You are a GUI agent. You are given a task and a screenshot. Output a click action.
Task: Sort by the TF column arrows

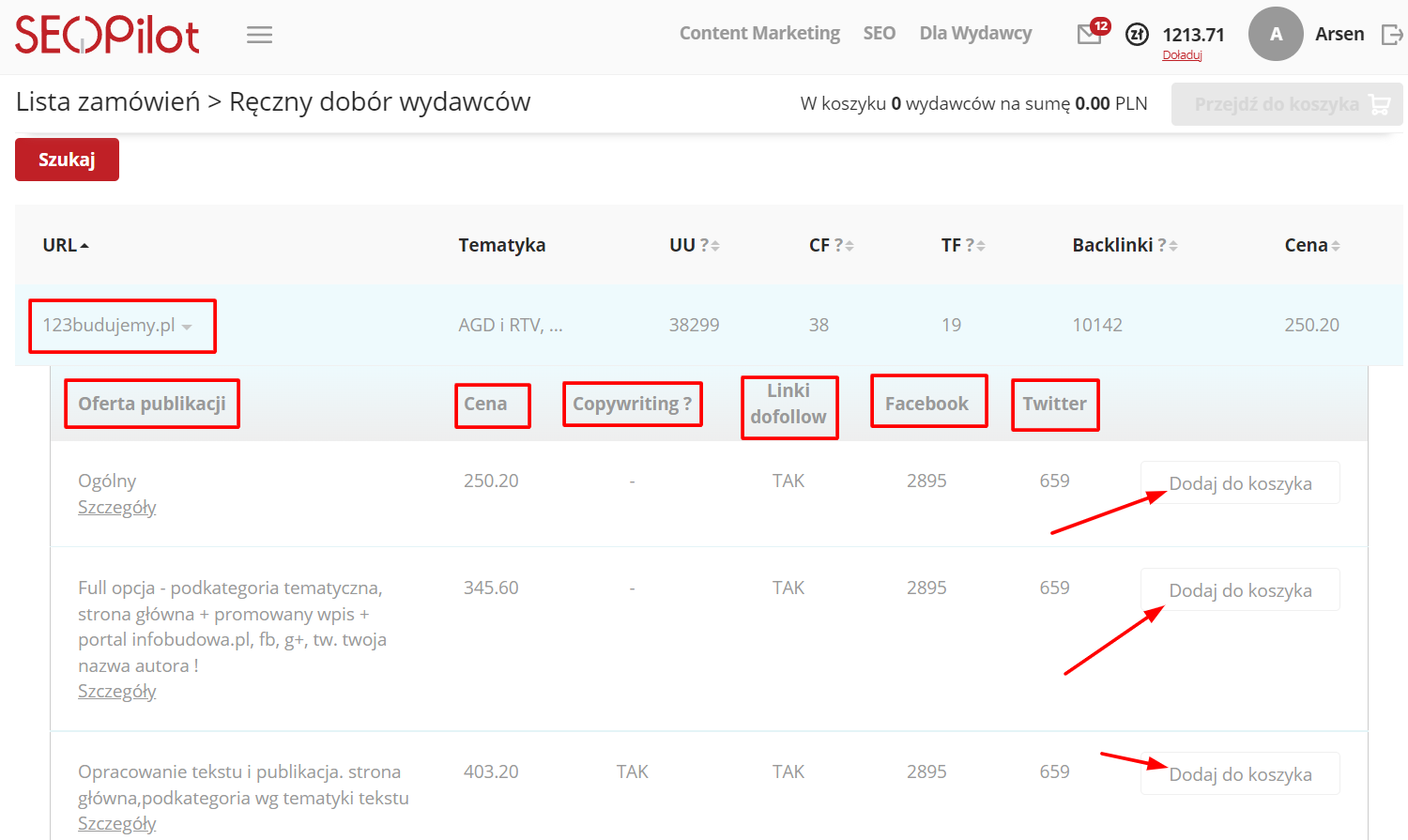pos(980,246)
